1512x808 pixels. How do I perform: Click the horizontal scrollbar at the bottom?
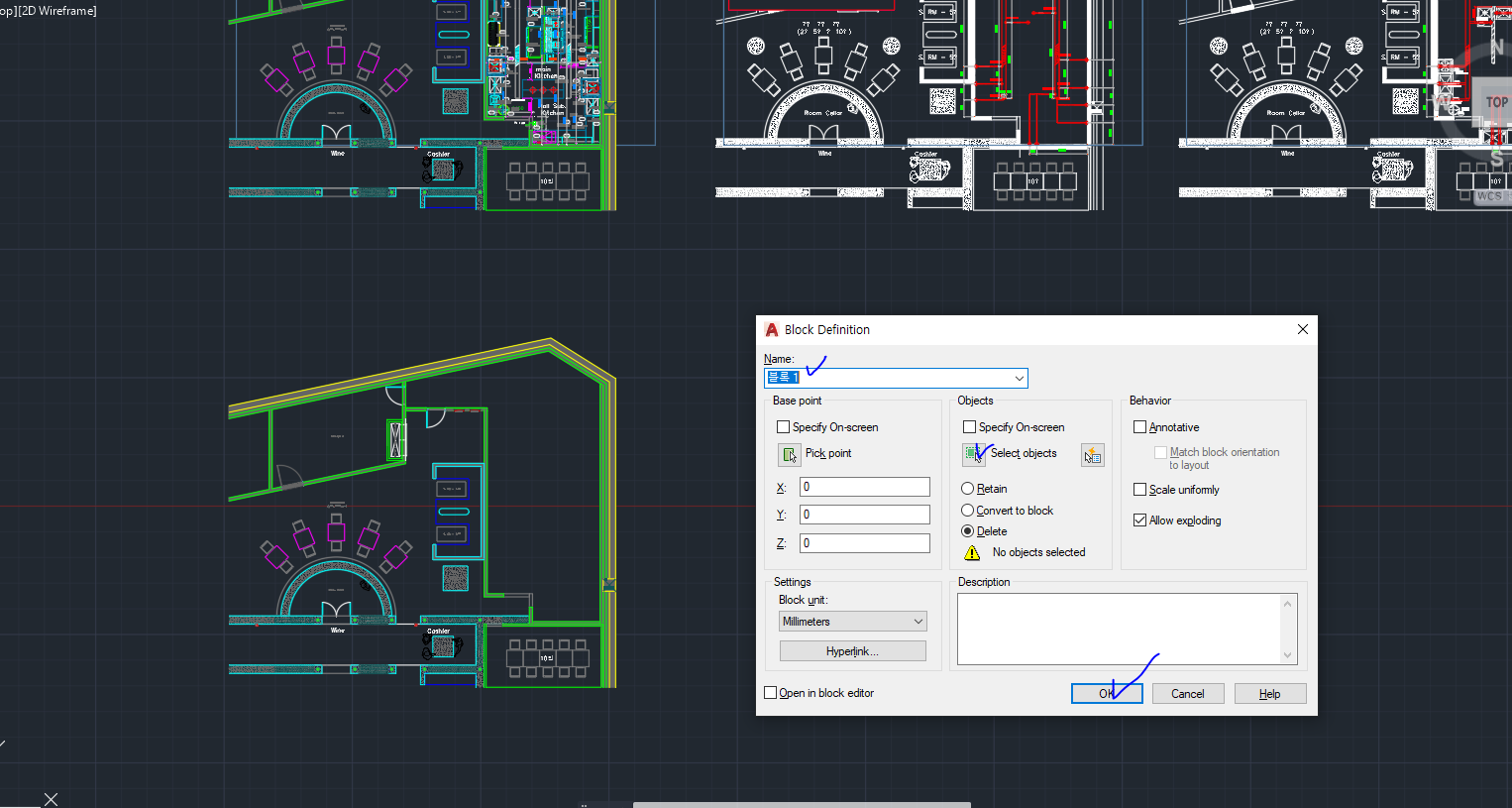tap(802, 805)
